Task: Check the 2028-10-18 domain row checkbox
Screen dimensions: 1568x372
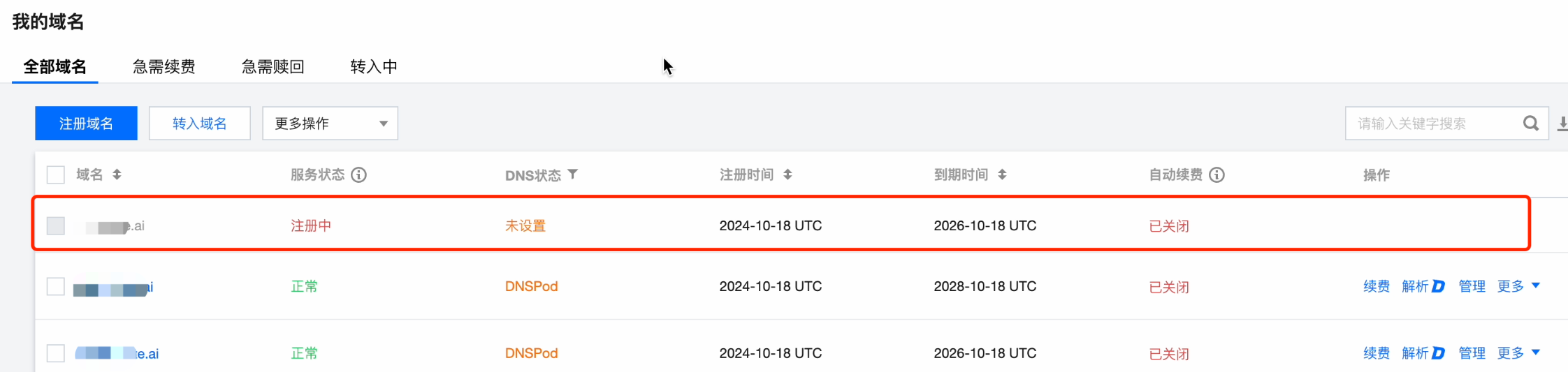Action: tap(56, 287)
